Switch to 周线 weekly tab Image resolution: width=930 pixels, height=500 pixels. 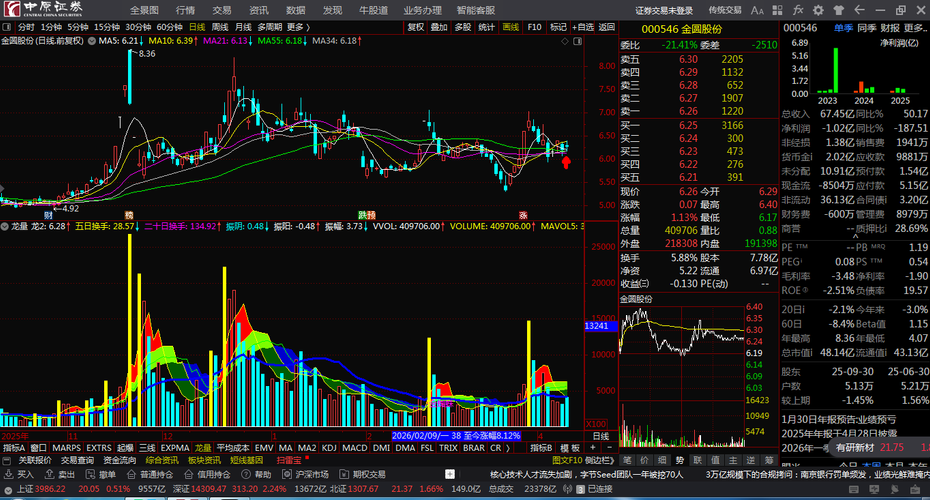click(x=220, y=27)
